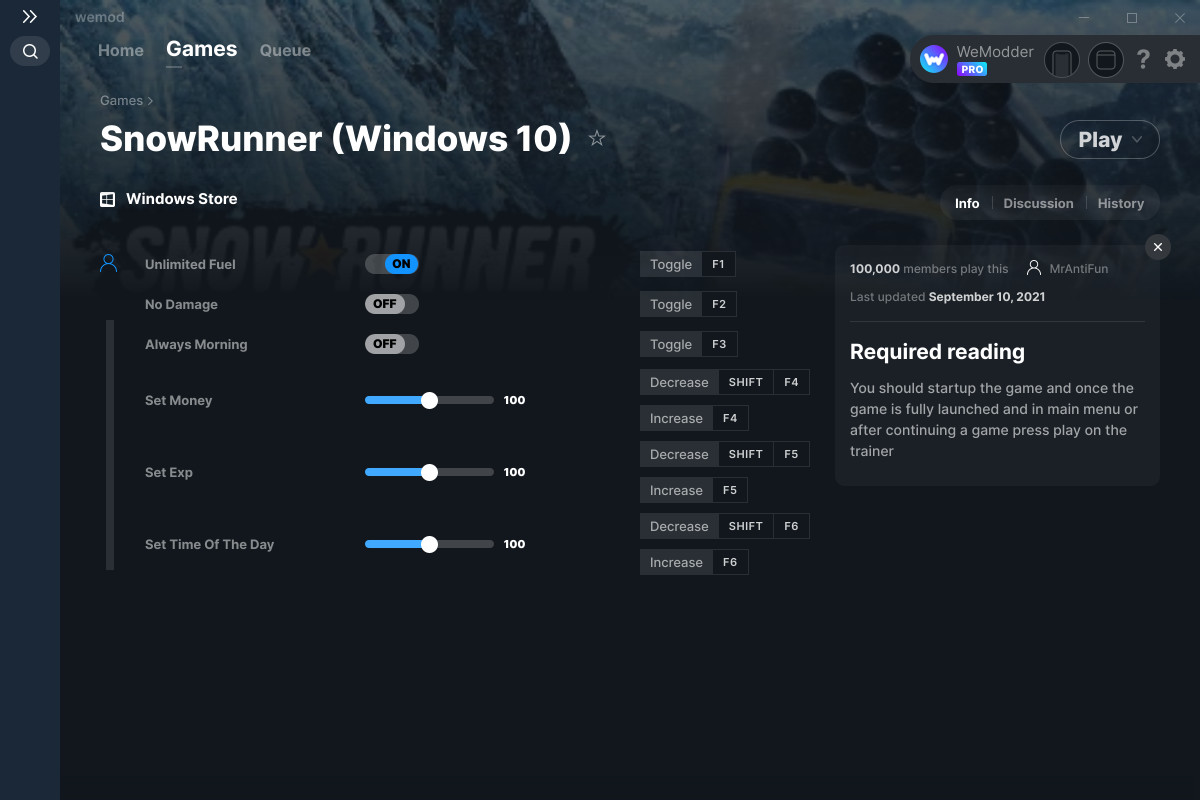1200x800 pixels.
Task: Click Toggle hotkey for Always Morning F3
Action: [x=688, y=344]
